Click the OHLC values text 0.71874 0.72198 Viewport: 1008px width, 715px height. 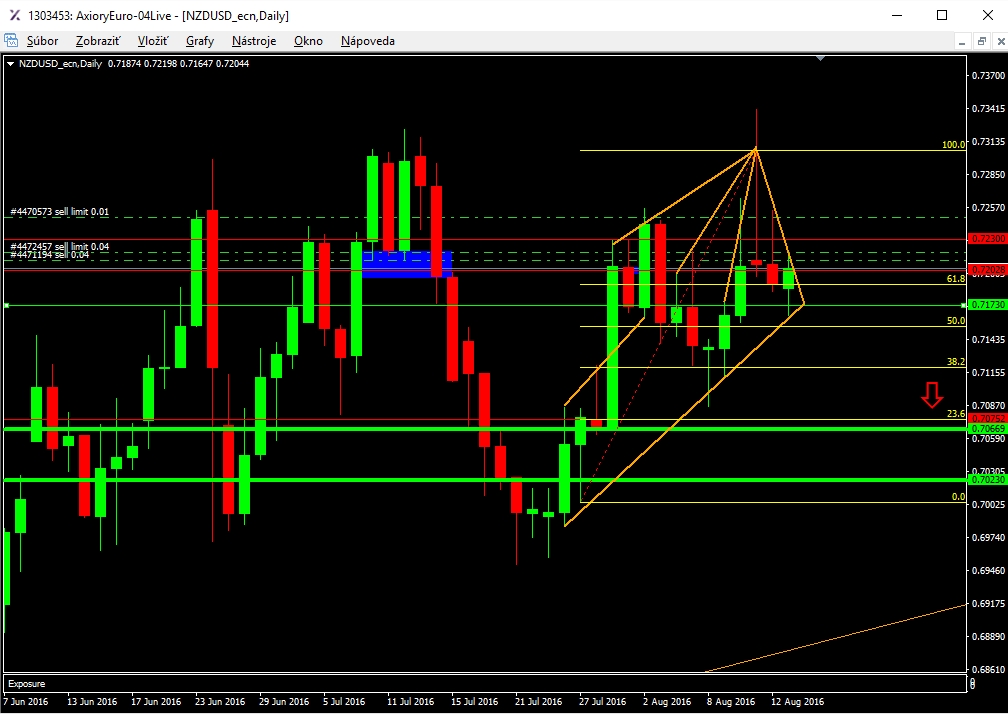(142, 64)
